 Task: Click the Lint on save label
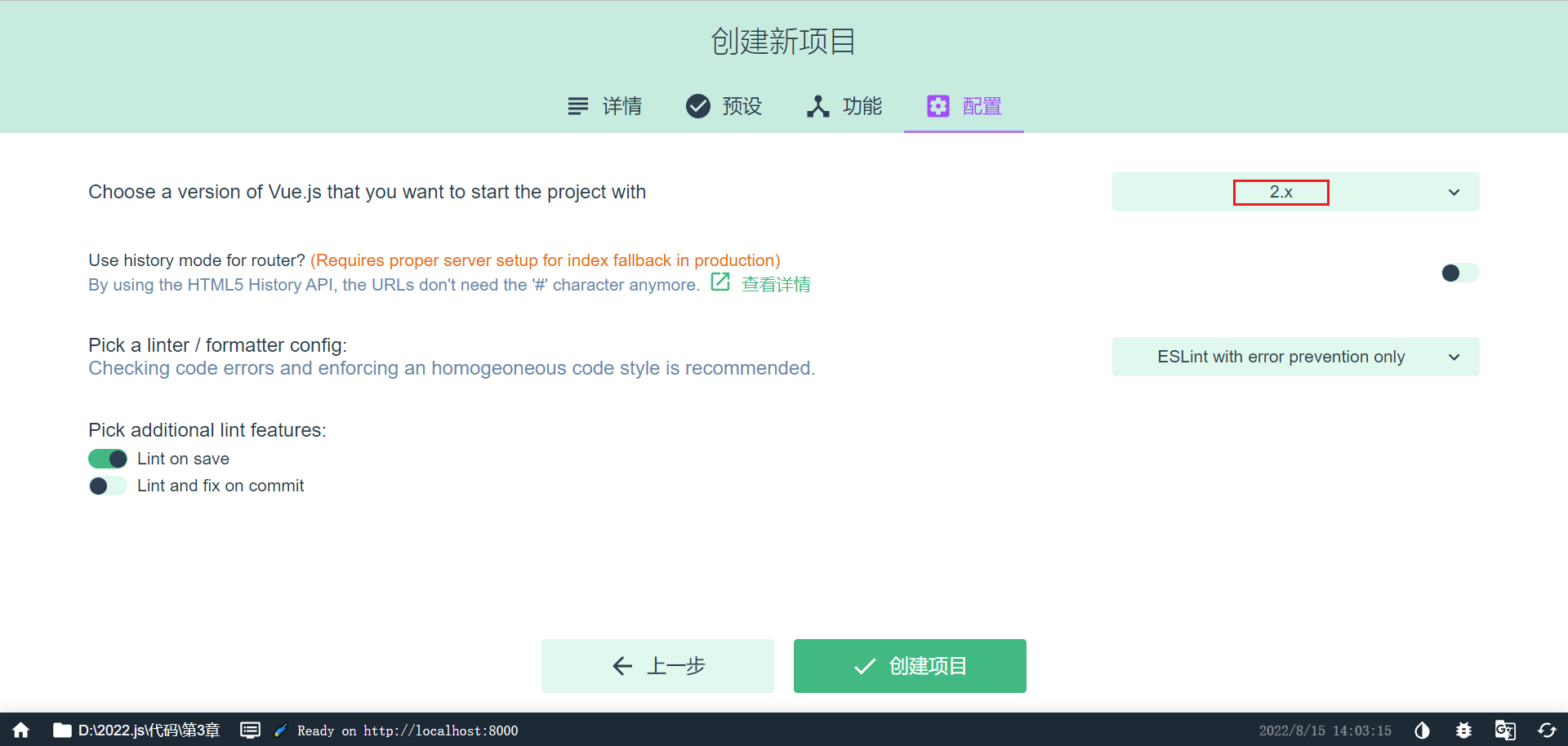point(183,459)
